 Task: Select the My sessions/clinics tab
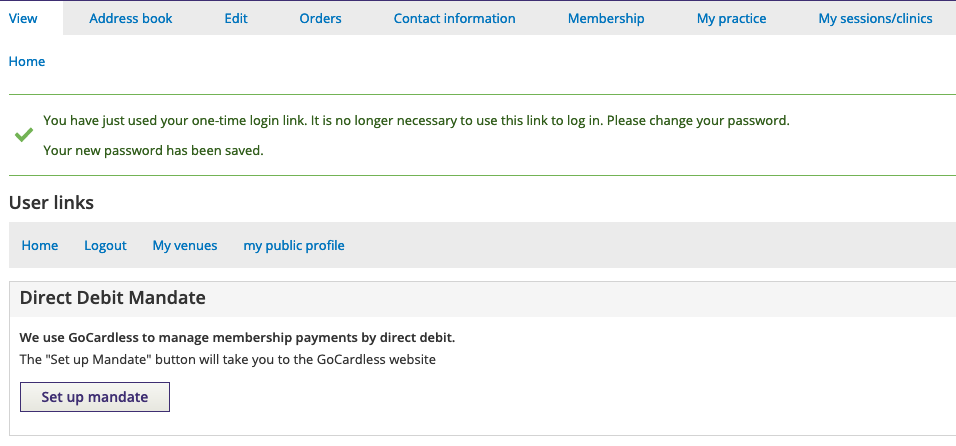(x=875, y=18)
